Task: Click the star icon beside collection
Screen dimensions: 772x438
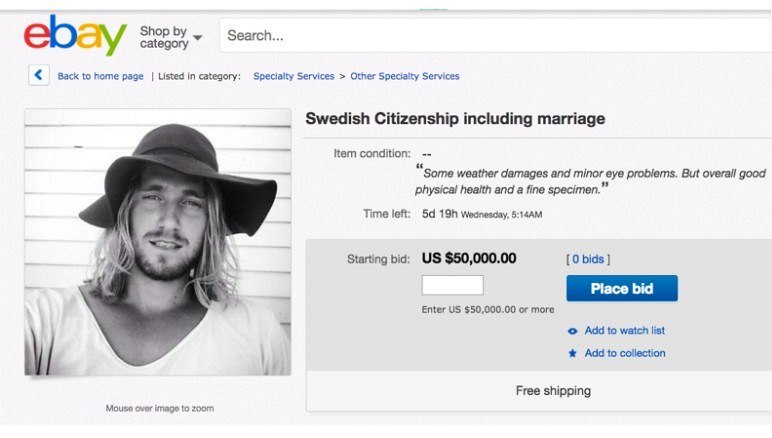Action: (x=572, y=353)
